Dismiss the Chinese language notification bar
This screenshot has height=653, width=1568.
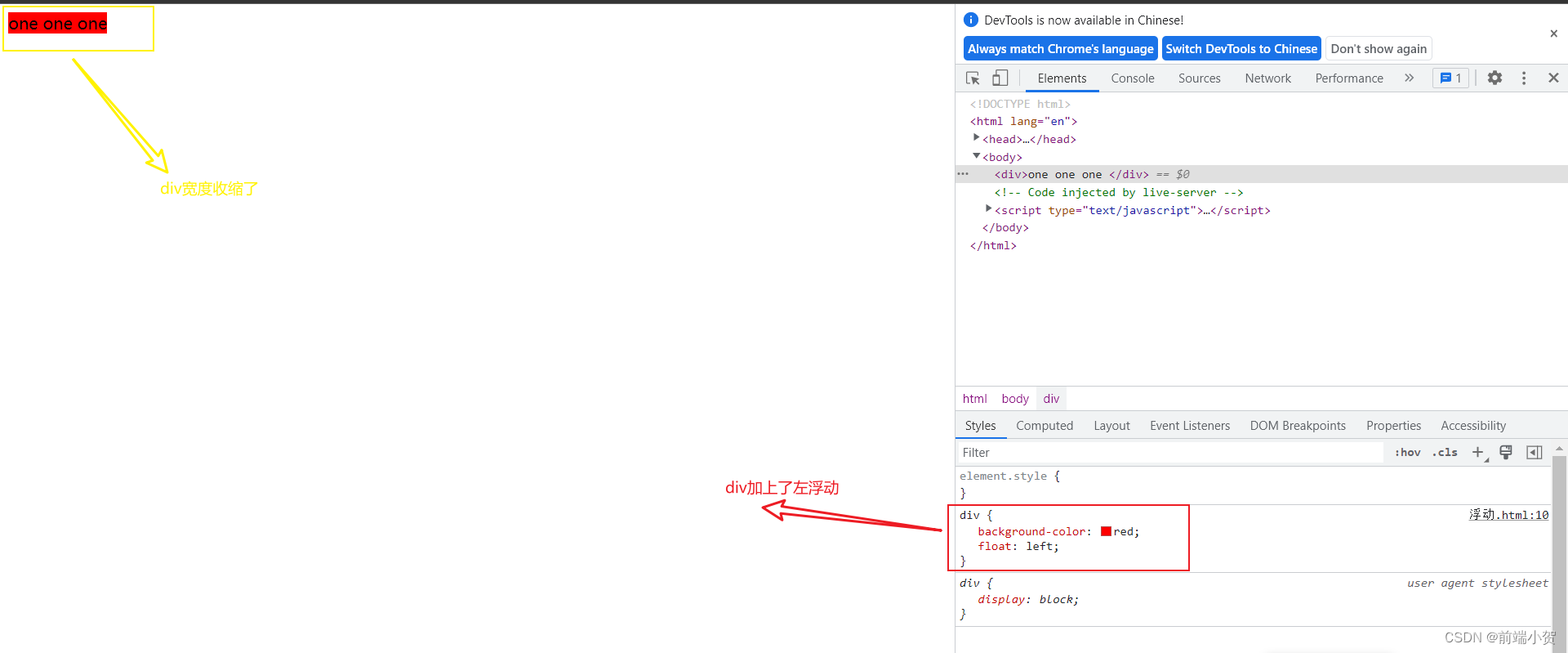(x=1553, y=34)
